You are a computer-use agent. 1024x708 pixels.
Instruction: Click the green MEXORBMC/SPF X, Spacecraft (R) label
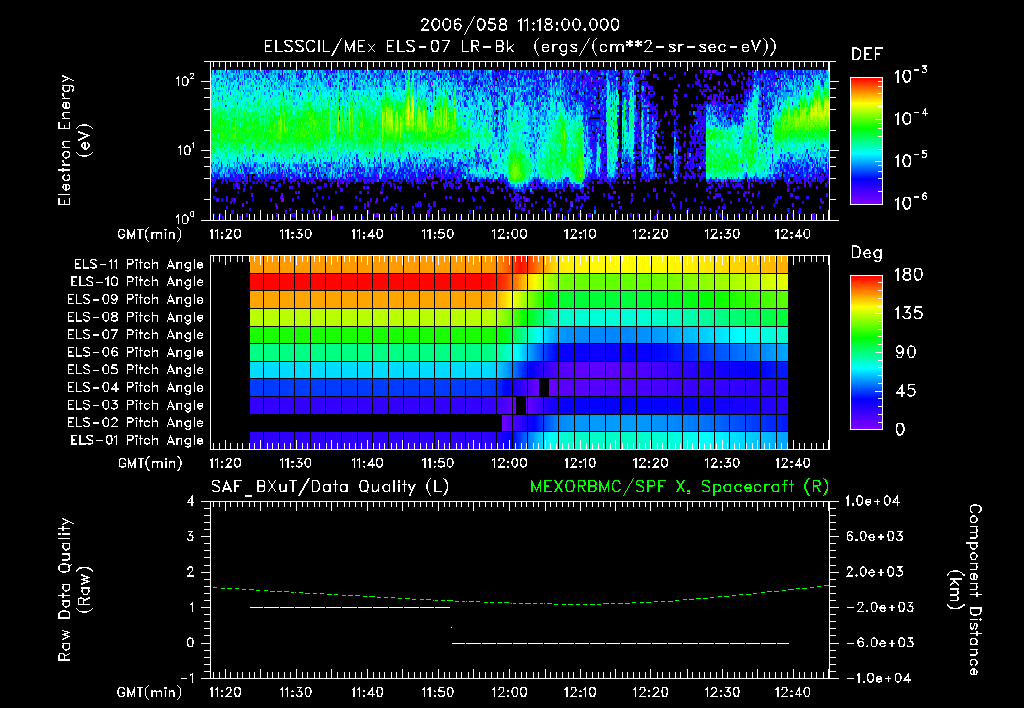[679, 487]
